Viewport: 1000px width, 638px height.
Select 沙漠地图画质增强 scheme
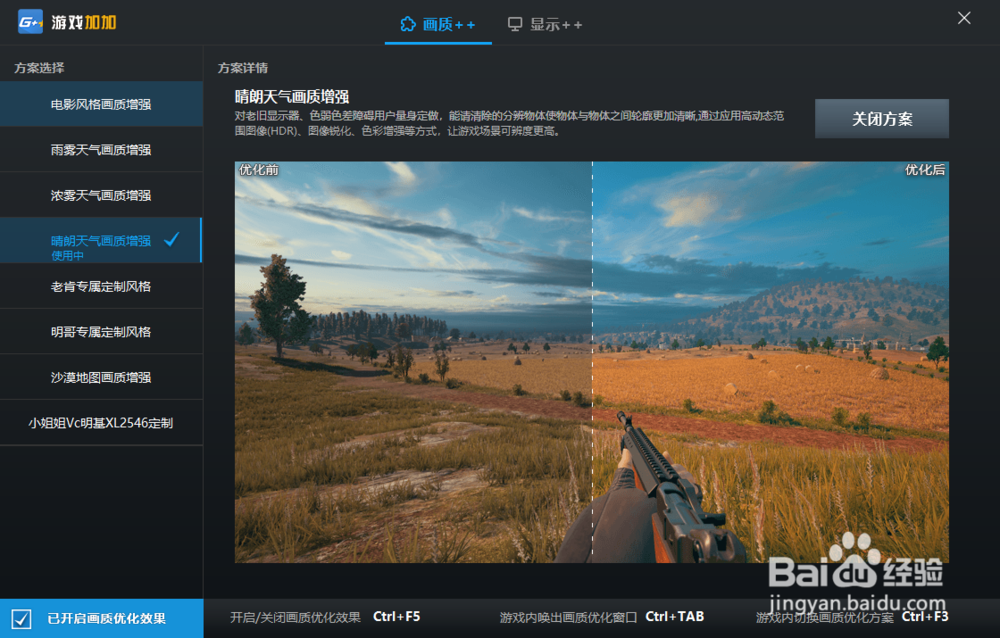(101, 377)
